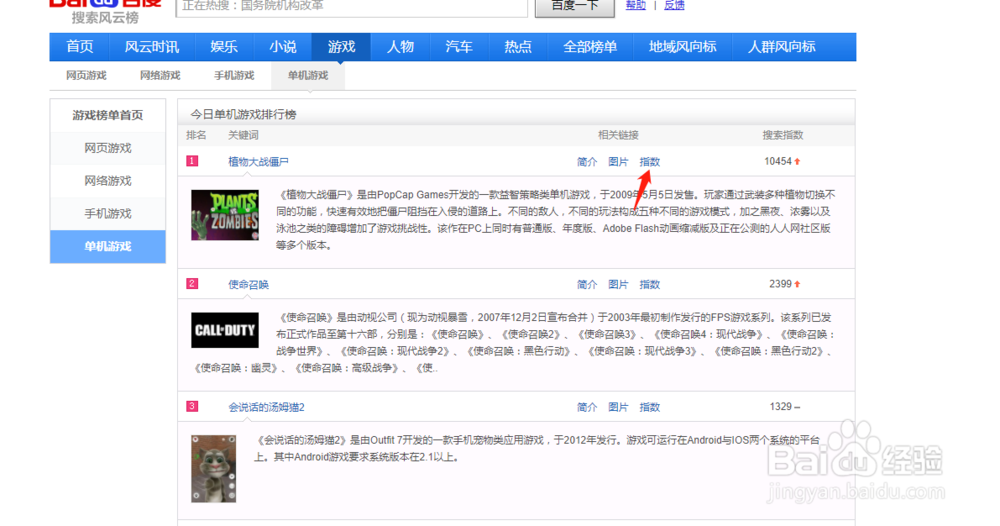Open the 人群风向标 nav tab
This screenshot has width=1000, height=526.
pyautogui.click(x=781, y=47)
